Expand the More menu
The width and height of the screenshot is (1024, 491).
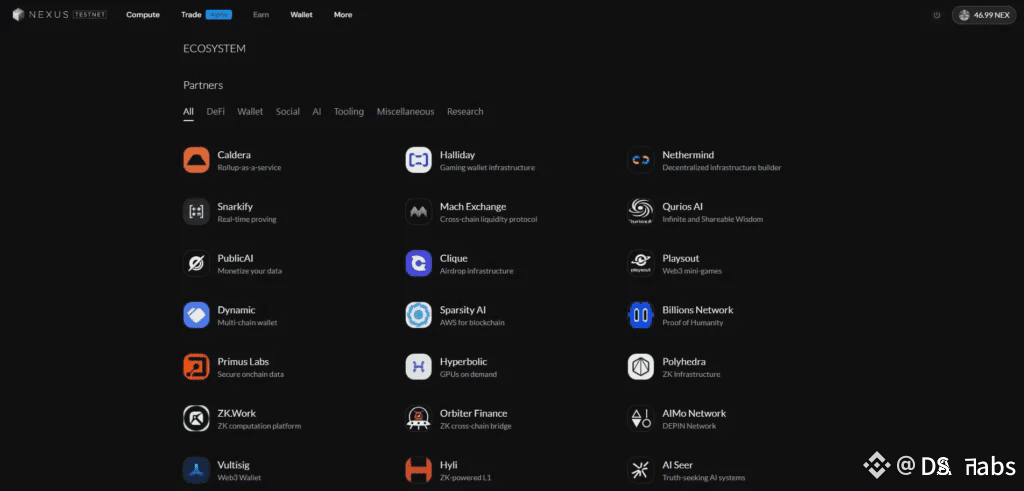tap(343, 14)
